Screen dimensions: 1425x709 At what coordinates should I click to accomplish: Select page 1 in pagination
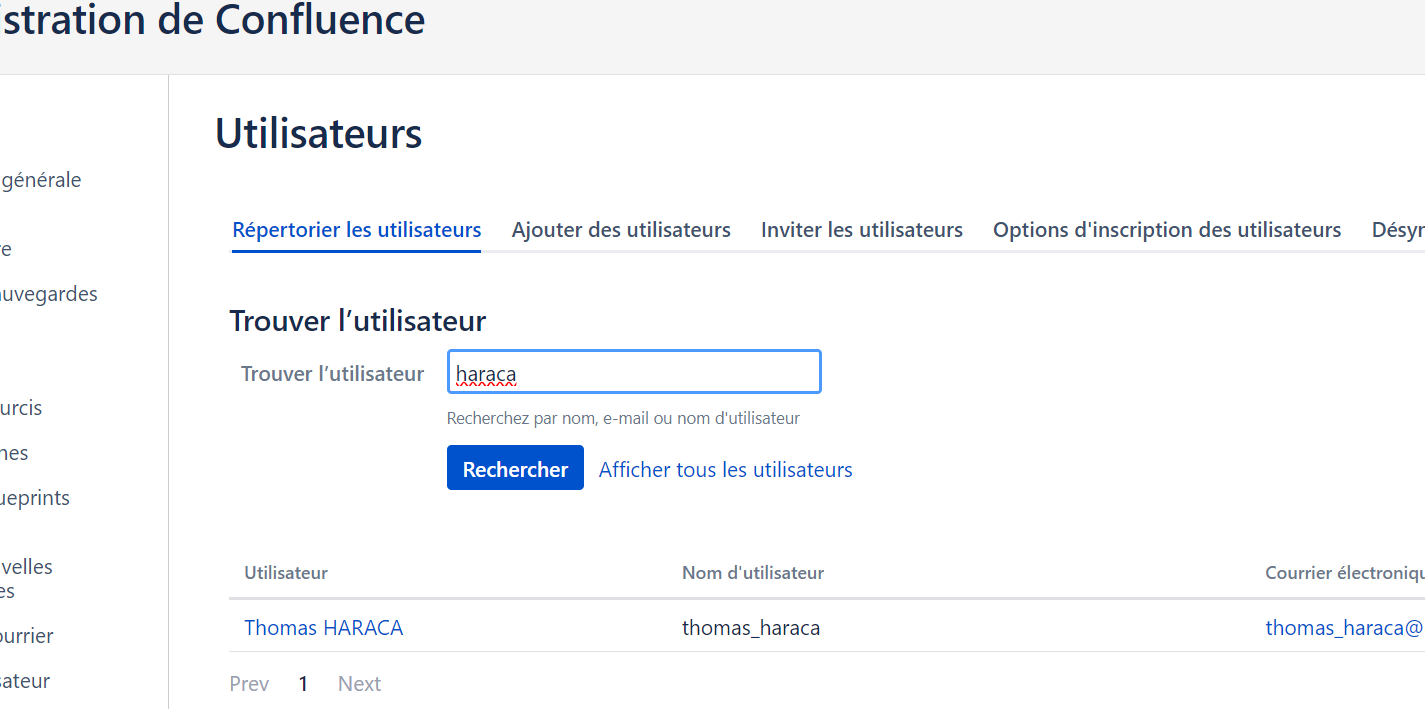(304, 684)
